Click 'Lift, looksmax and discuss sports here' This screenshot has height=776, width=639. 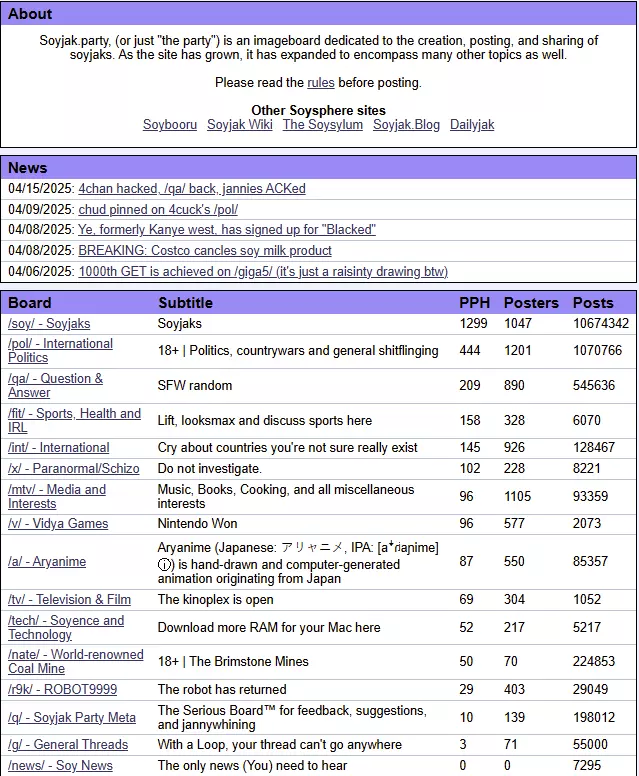265,421
